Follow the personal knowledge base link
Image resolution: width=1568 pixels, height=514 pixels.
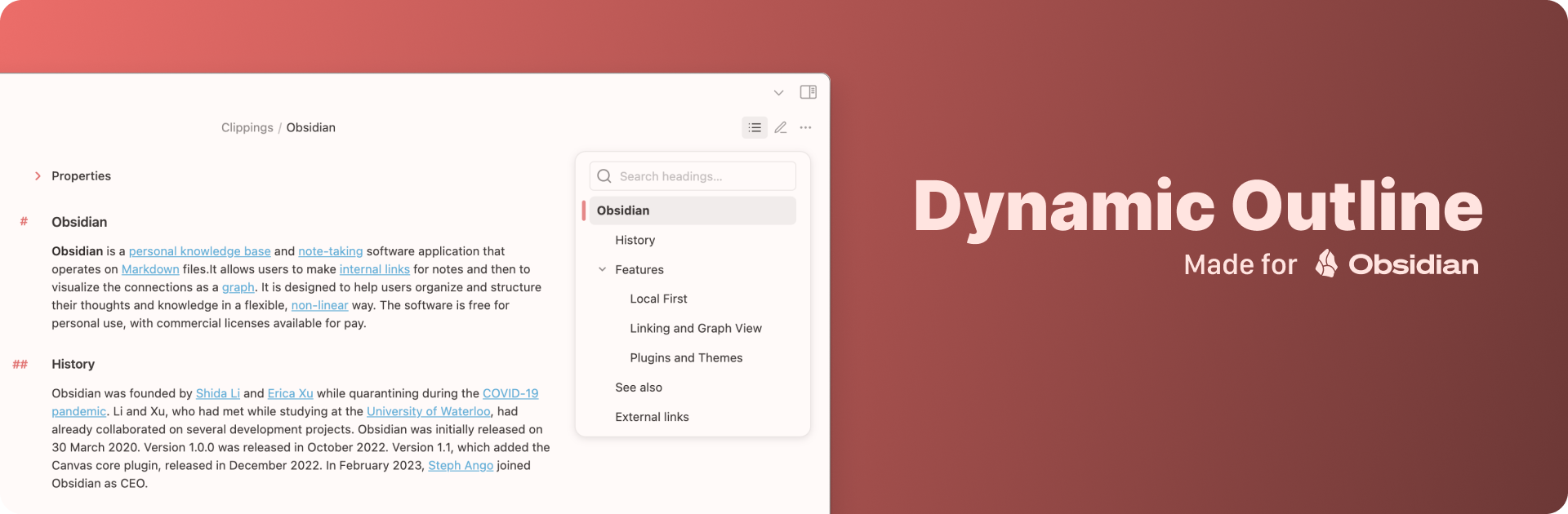pyautogui.click(x=200, y=251)
